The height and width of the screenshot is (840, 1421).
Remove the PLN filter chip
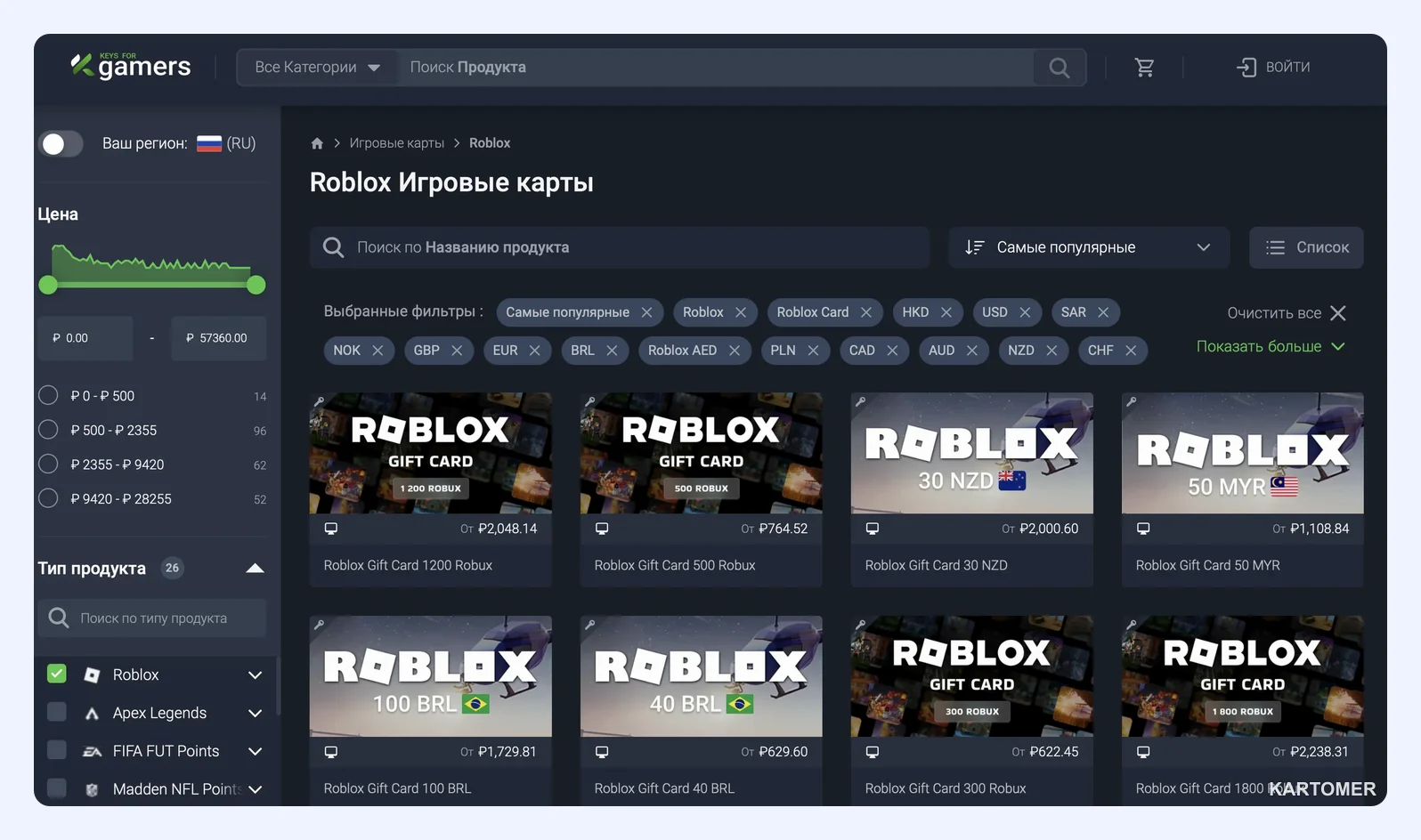tap(813, 351)
